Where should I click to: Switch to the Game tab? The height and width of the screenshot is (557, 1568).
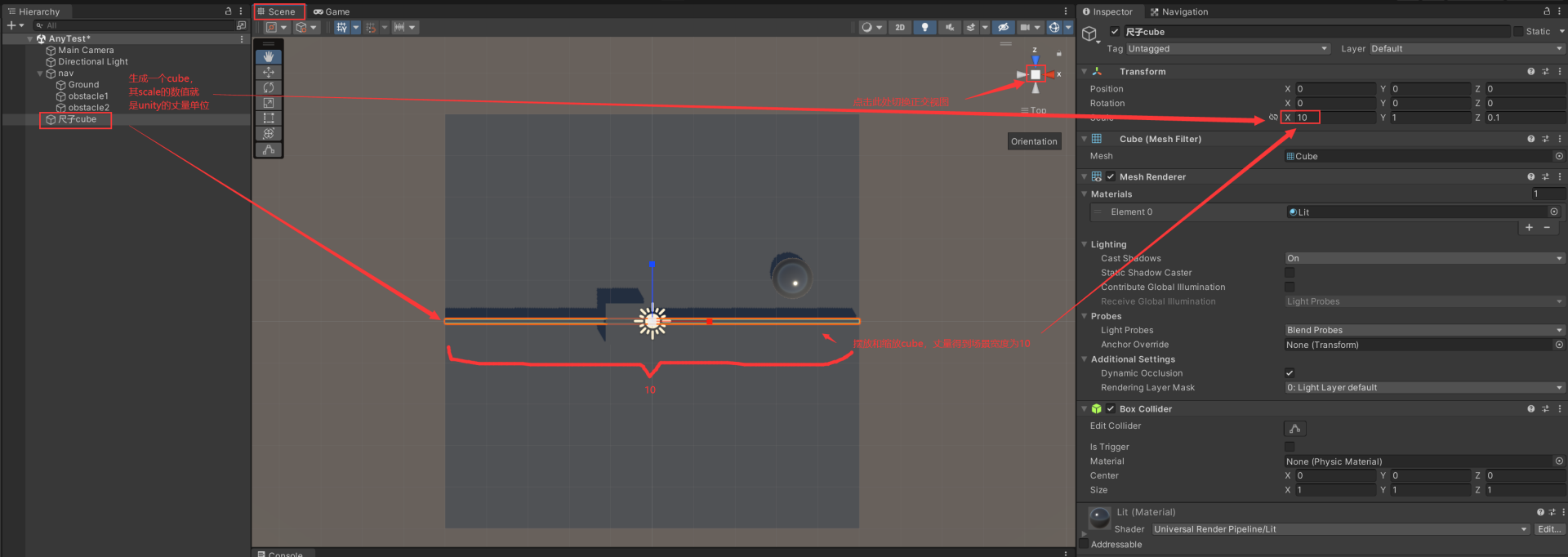click(x=332, y=11)
